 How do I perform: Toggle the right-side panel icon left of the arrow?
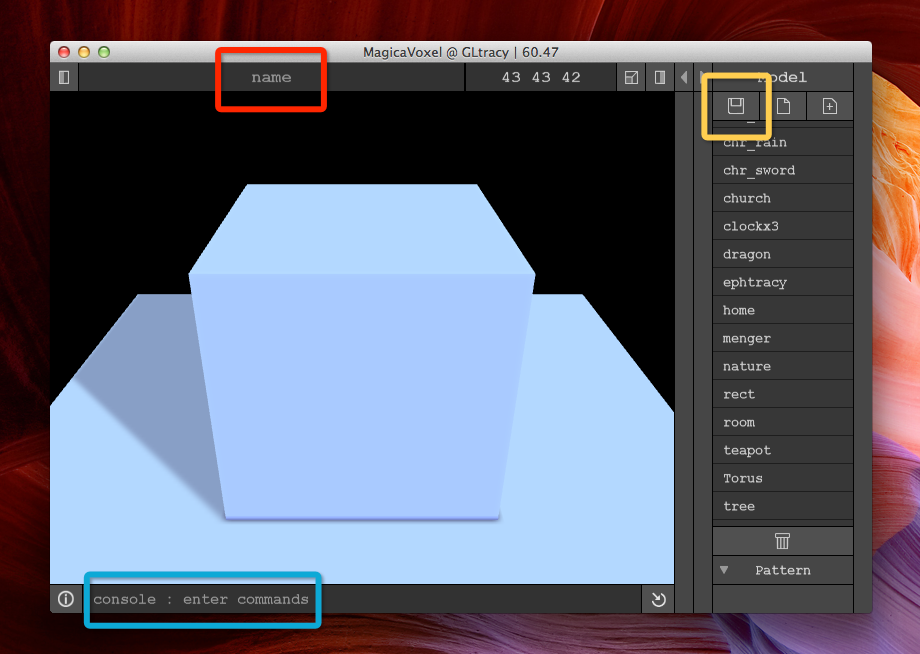(660, 77)
